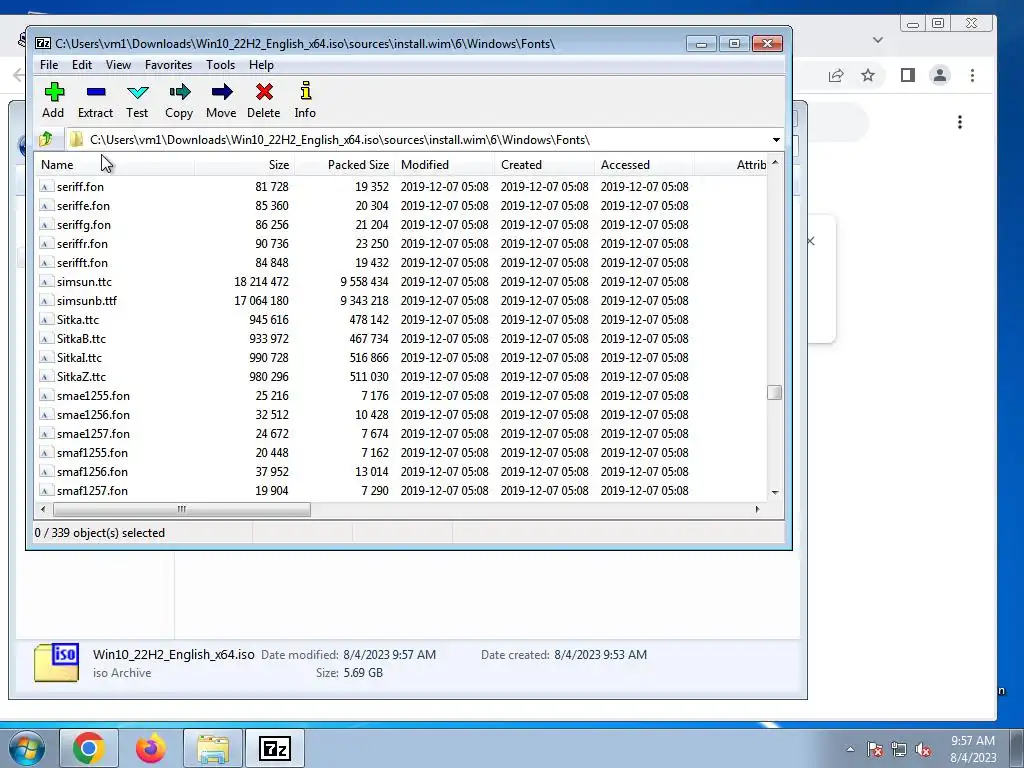Image resolution: width=1024 pixels, height=768 pixels.
Task: Sort by the Created column header
Action: tap(544, 165)
